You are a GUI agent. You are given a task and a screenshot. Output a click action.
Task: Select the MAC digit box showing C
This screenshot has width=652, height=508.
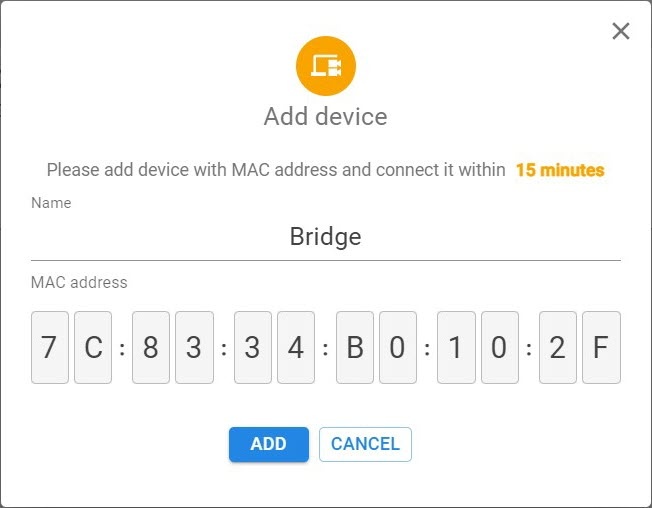[x=92, y=347]
